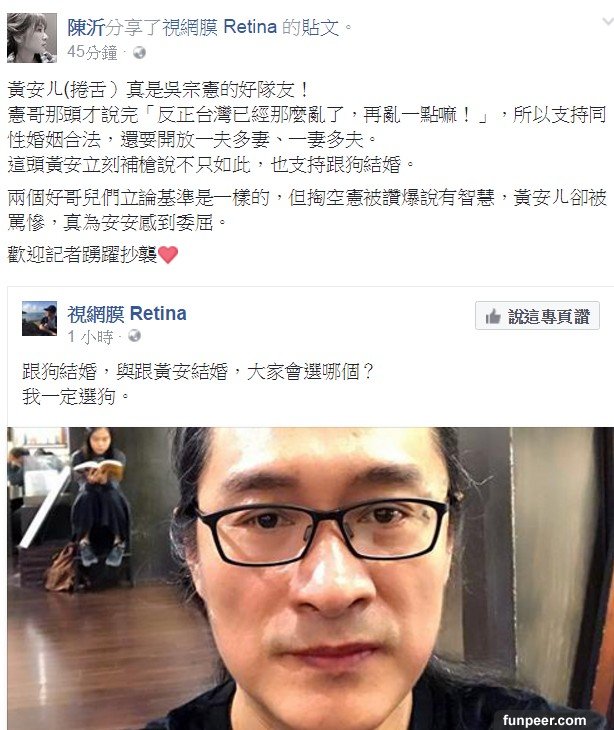Click the first line mentioning 吳宗憲
This screenshot has width=614, height=730.
pos(157,89)
